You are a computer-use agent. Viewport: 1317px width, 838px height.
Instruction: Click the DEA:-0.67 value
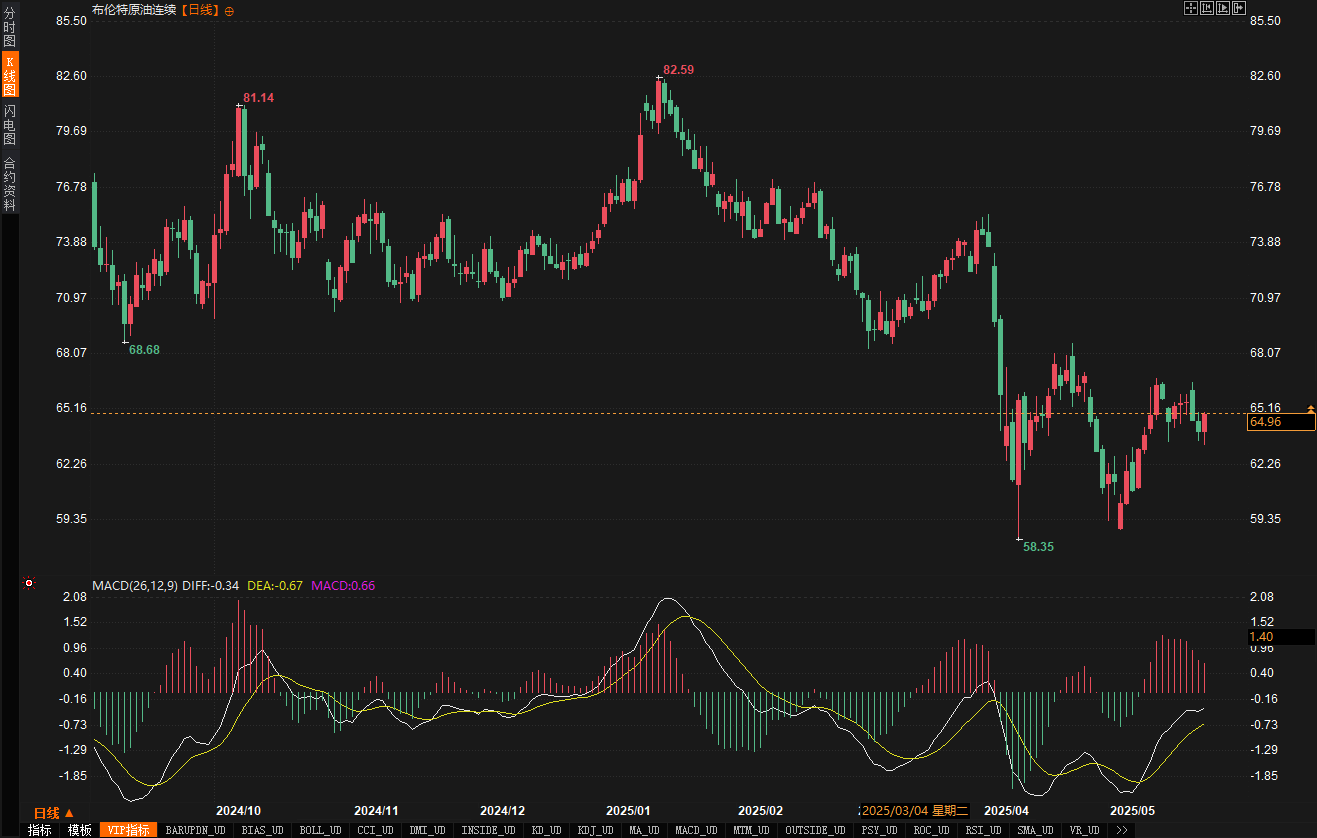pos(275,585)
